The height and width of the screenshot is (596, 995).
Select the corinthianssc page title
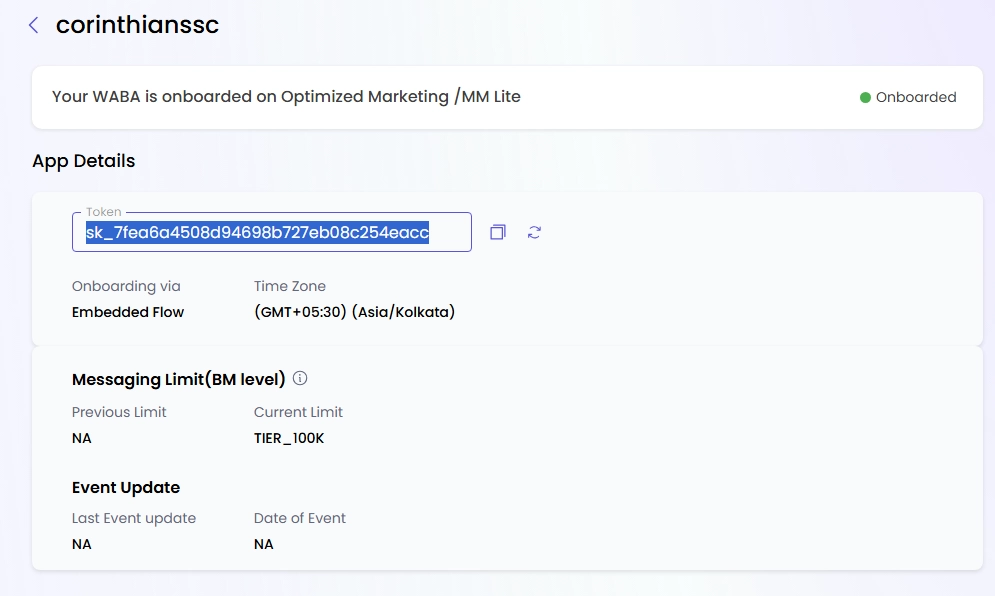coord(137,24)
